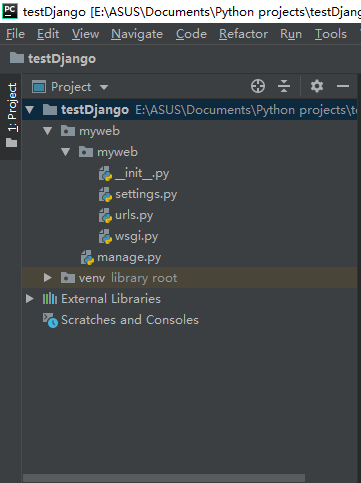This screenshot has width=361, height=483.
Task: Open the File menu
Action: pos(15,34)
